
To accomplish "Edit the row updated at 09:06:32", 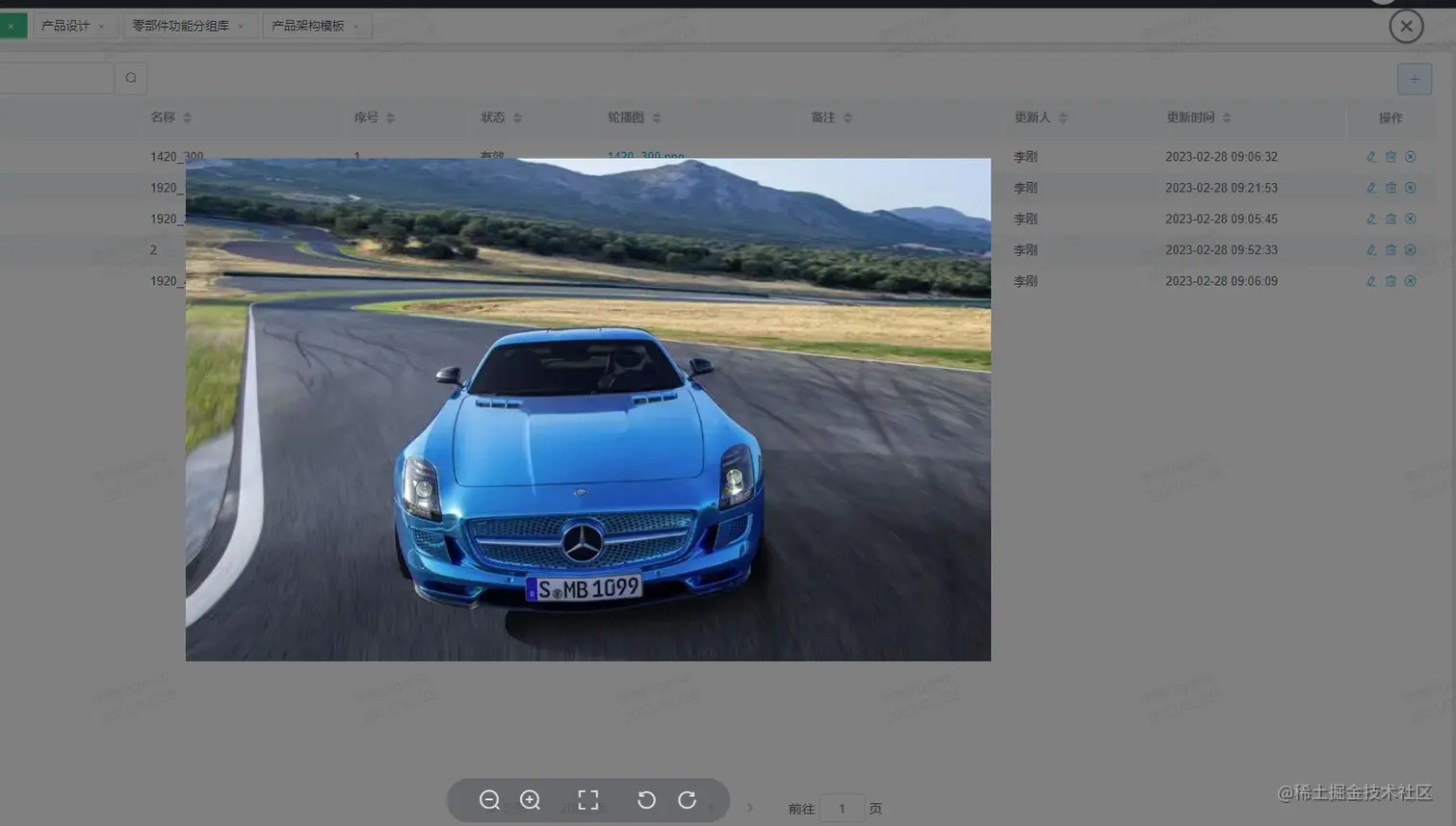I will coord(1371,157).
